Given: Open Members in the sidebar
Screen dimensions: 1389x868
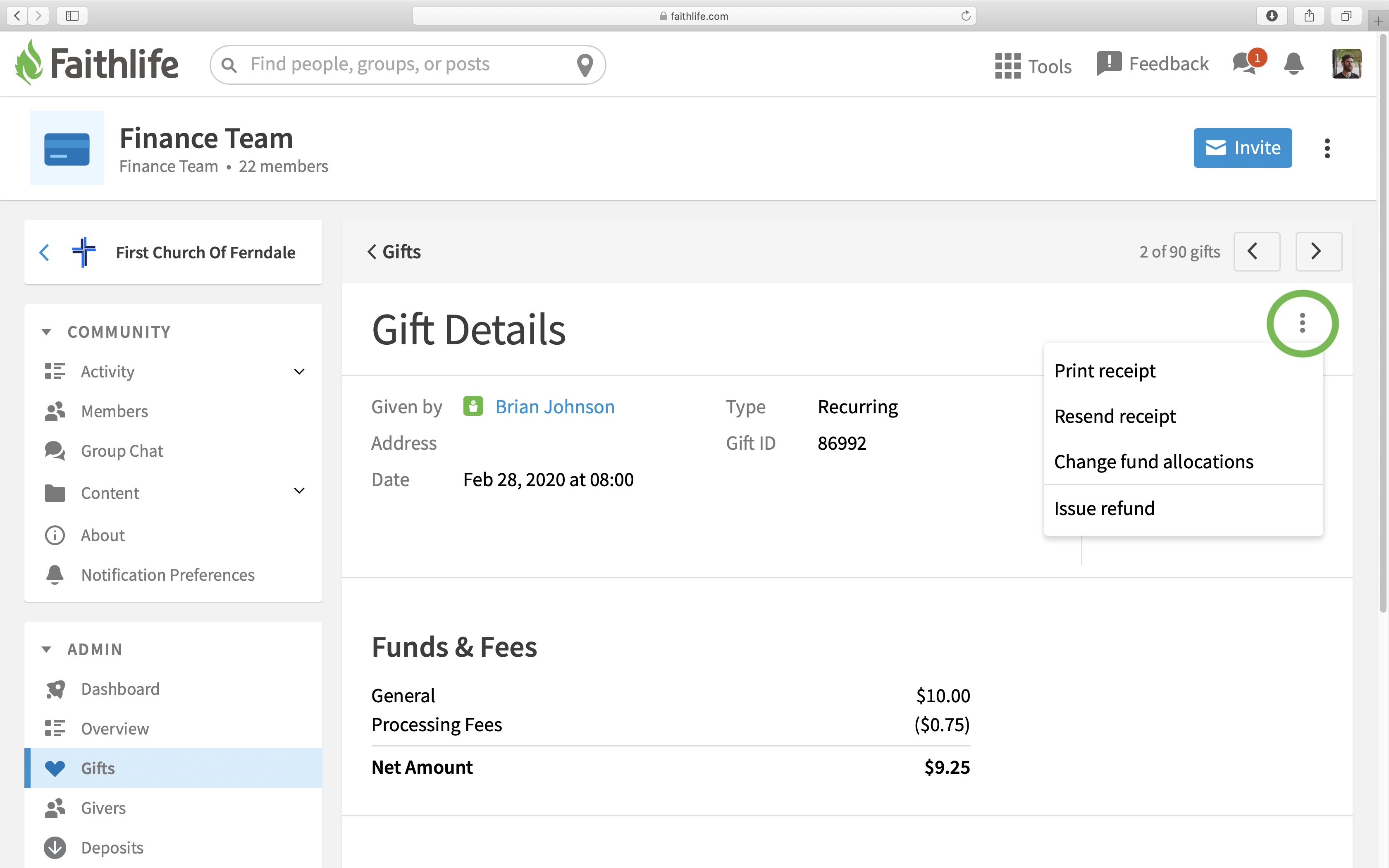Looking at the screenshot, I should (x=115, y=411).
